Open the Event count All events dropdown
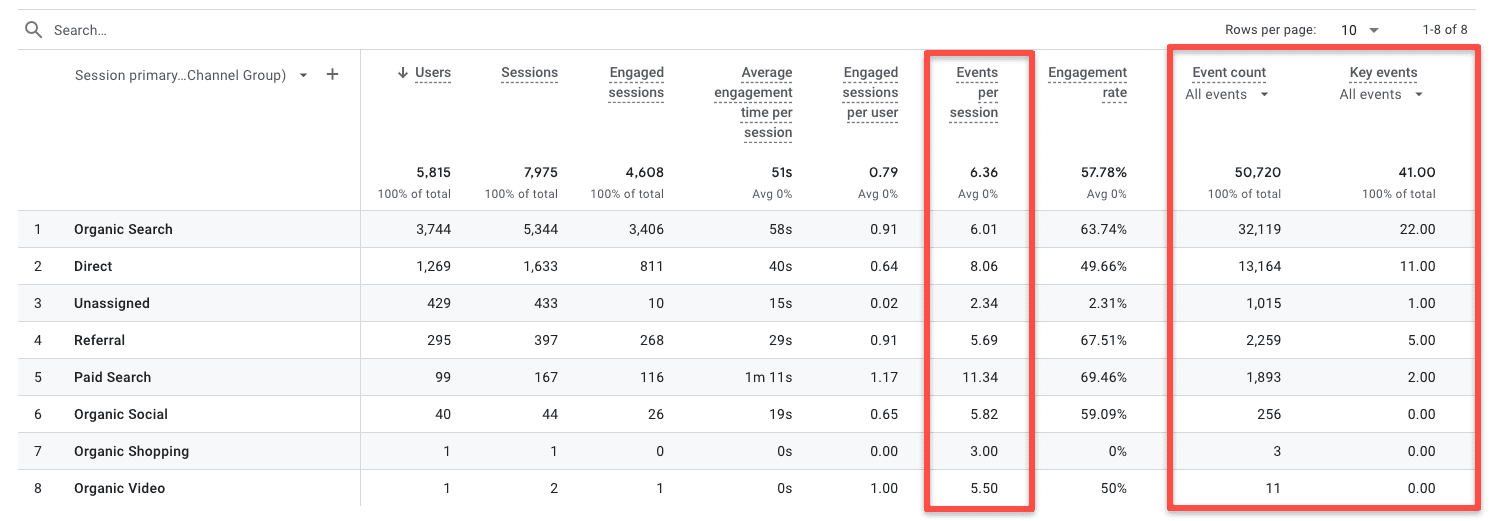 click(1226, 95)
